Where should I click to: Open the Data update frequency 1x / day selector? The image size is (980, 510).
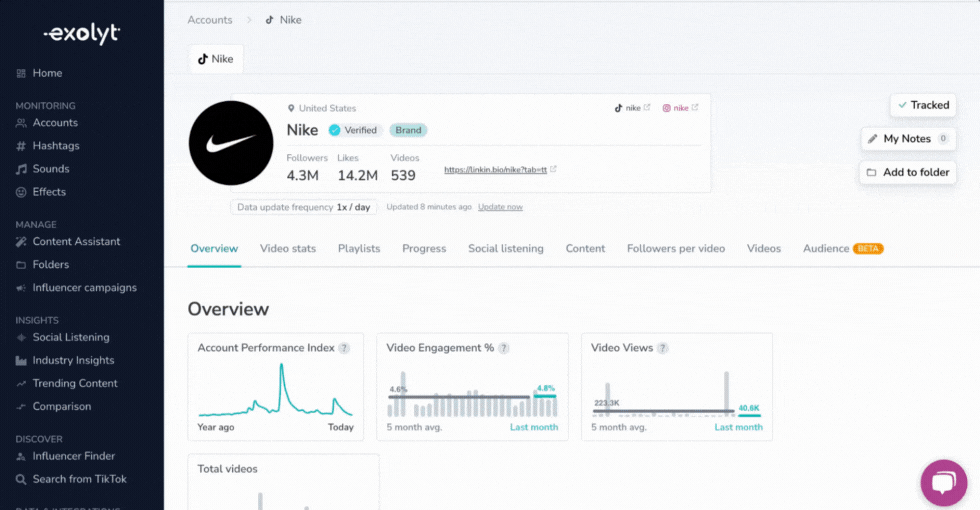coord(304,207)
